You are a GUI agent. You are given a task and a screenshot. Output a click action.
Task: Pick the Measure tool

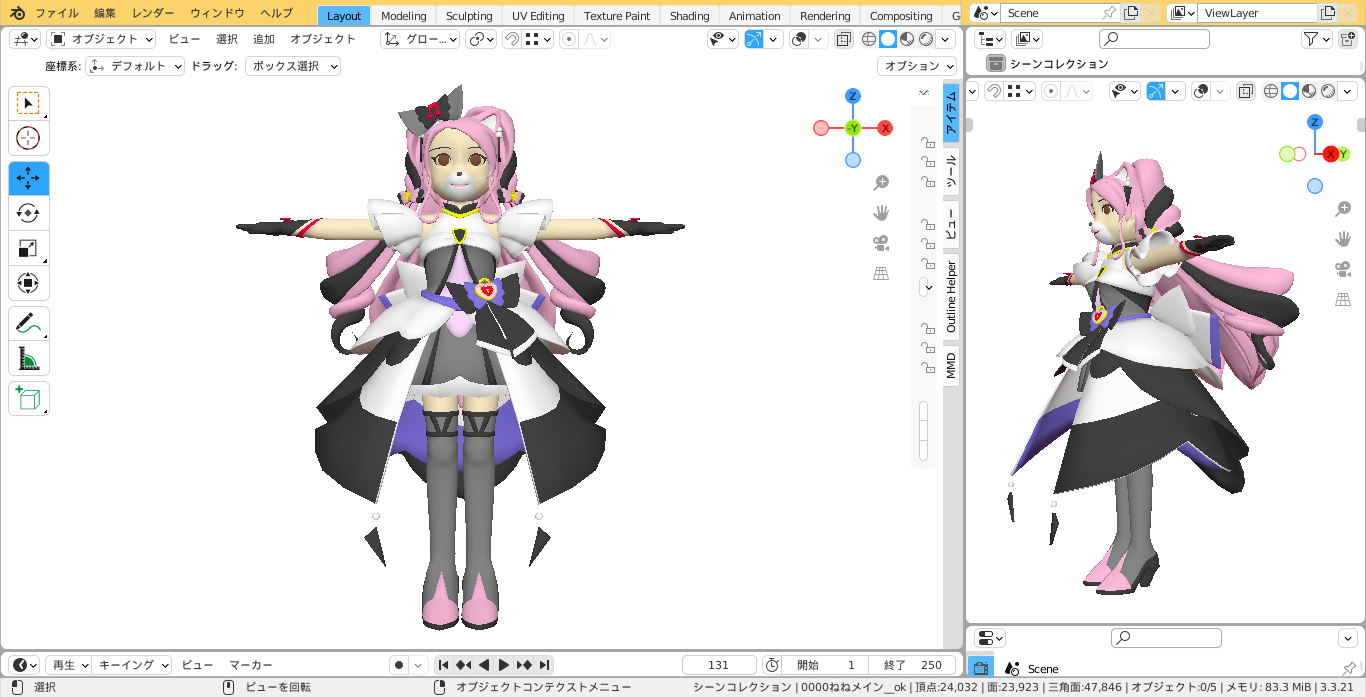point(28,358)
